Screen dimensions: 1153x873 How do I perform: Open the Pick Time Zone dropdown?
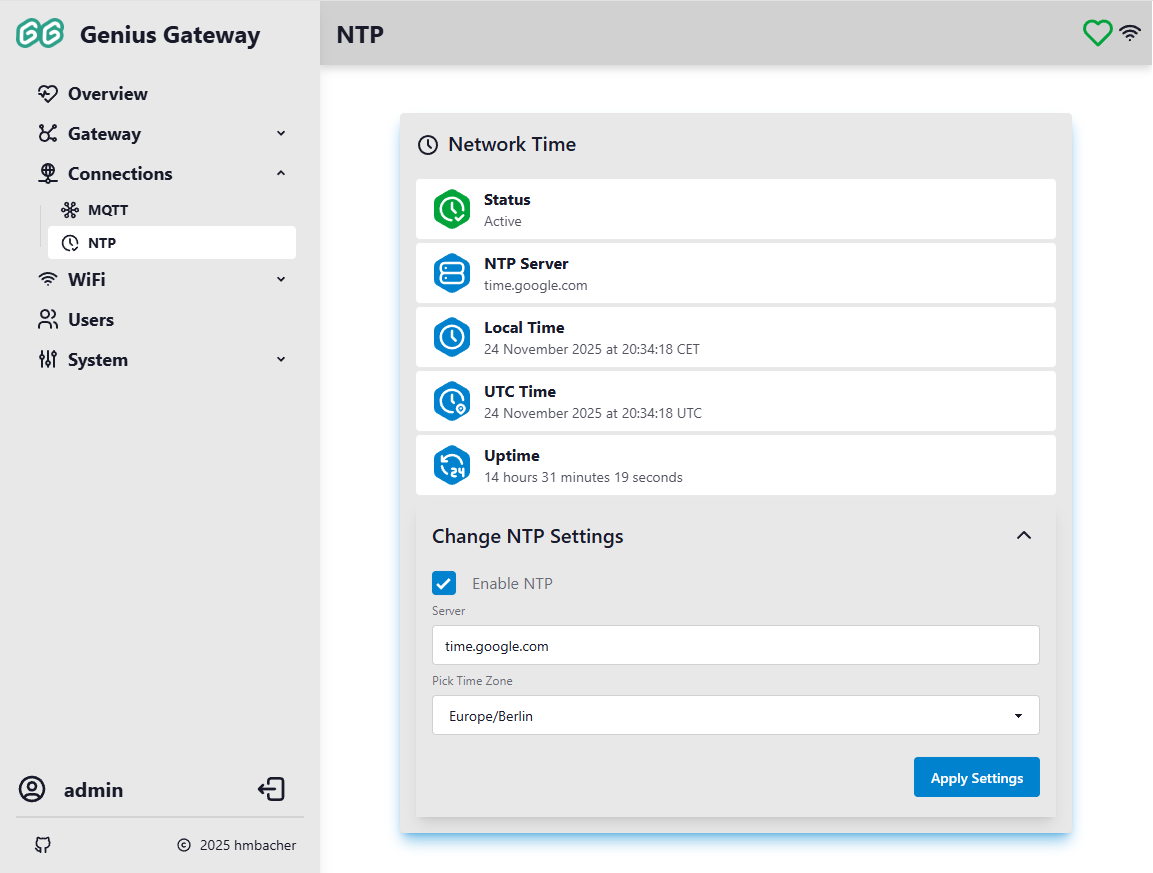point(735,716)
